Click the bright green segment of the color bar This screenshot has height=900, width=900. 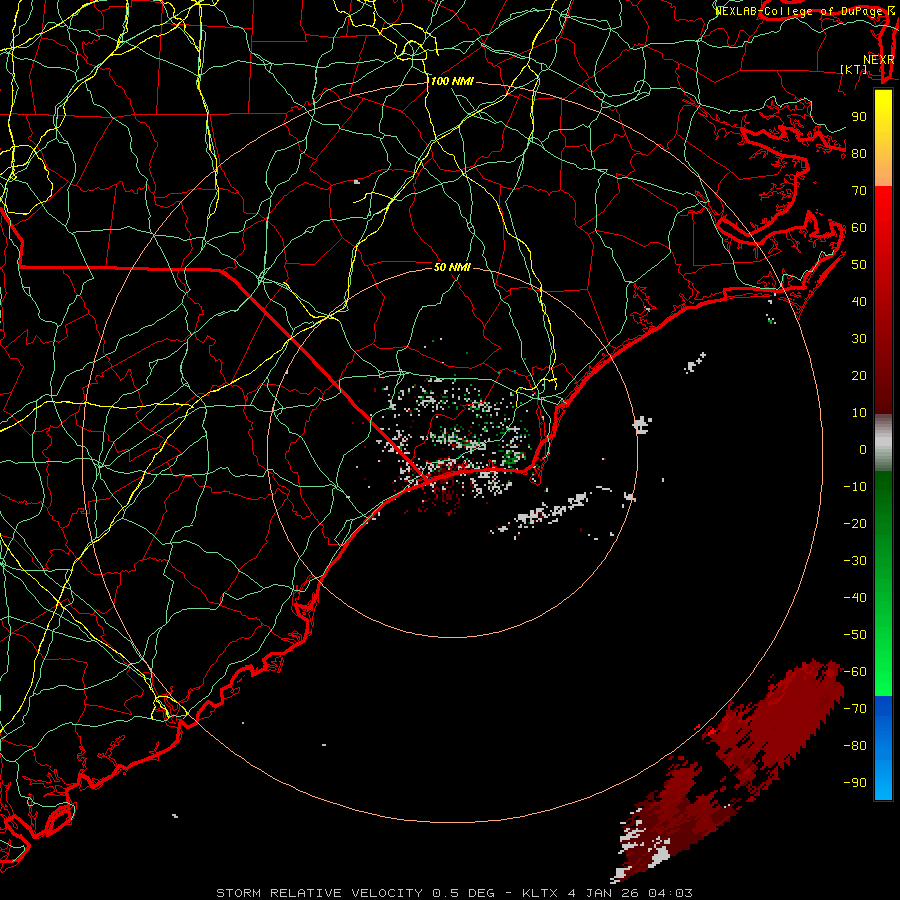point(883,643)
